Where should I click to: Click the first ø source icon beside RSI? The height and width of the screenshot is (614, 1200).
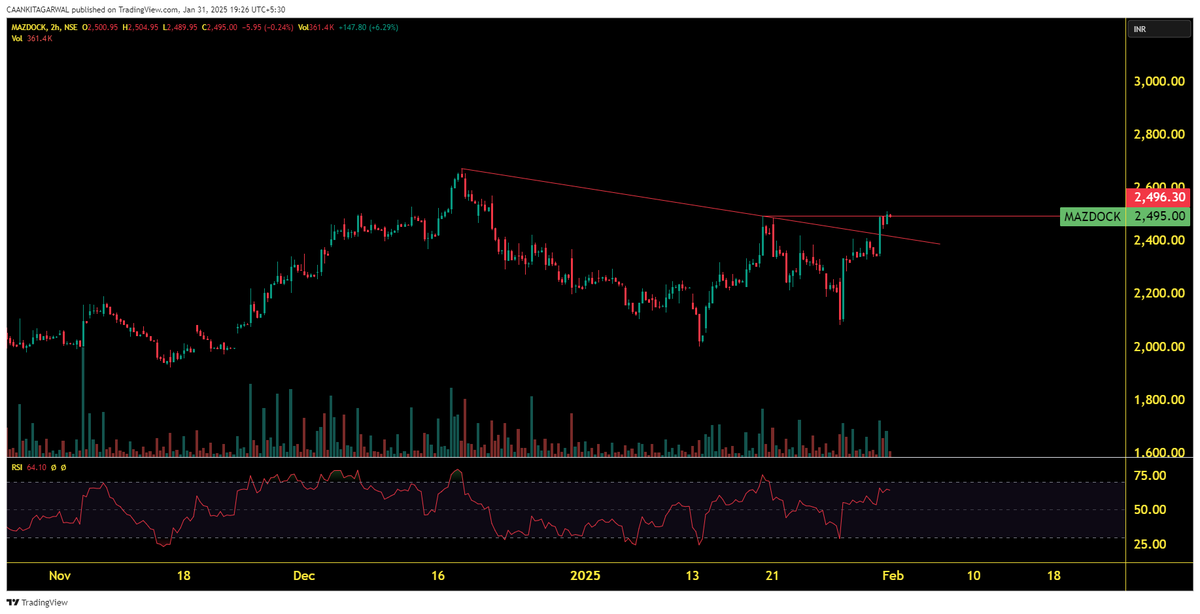point(54,467)
